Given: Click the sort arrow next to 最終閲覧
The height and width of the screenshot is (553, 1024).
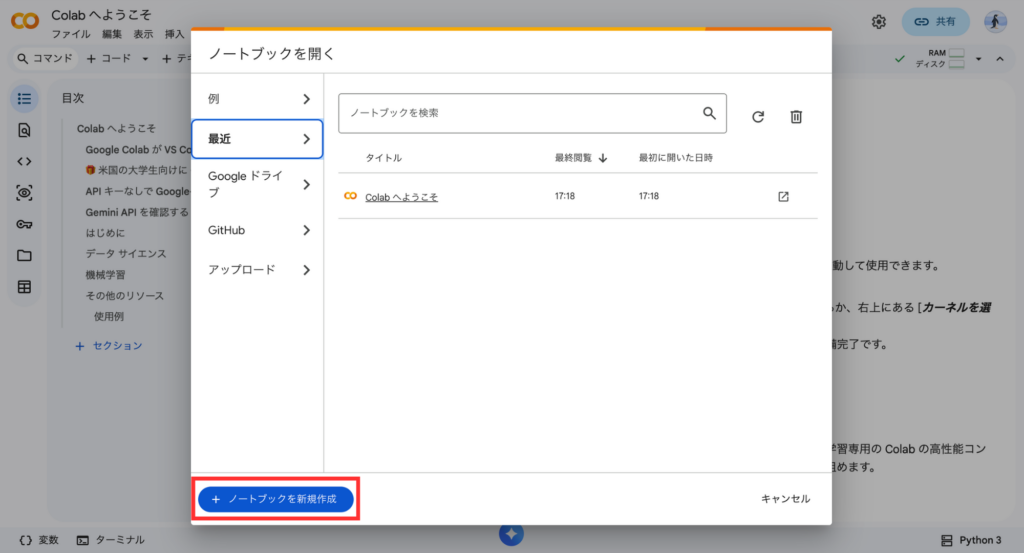Looking at the screenshot, I should [x=603, y=158].
